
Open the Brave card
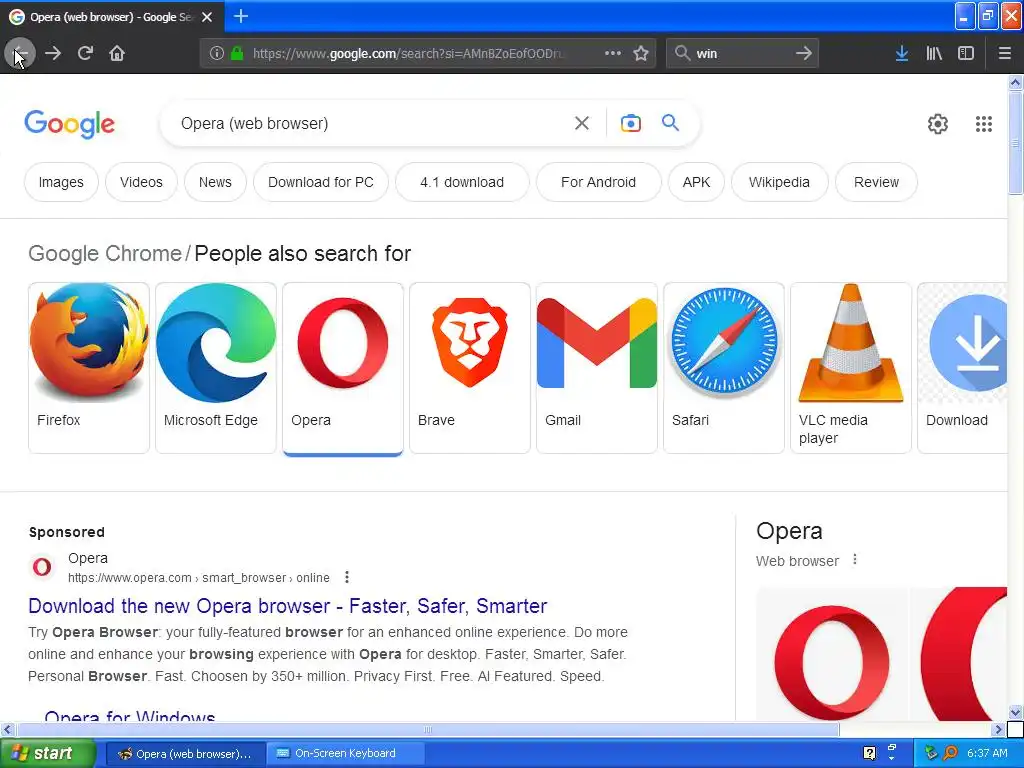point(470,368)
